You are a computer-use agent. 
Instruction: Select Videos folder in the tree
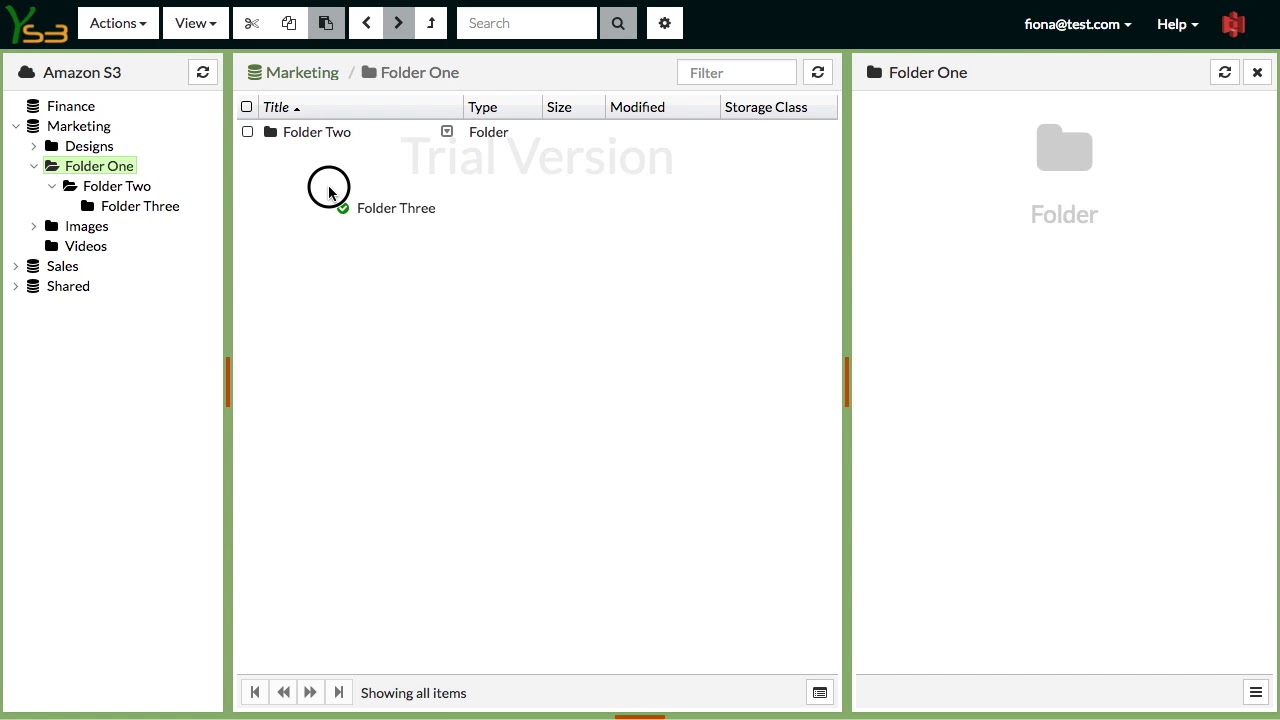[86, 246]
